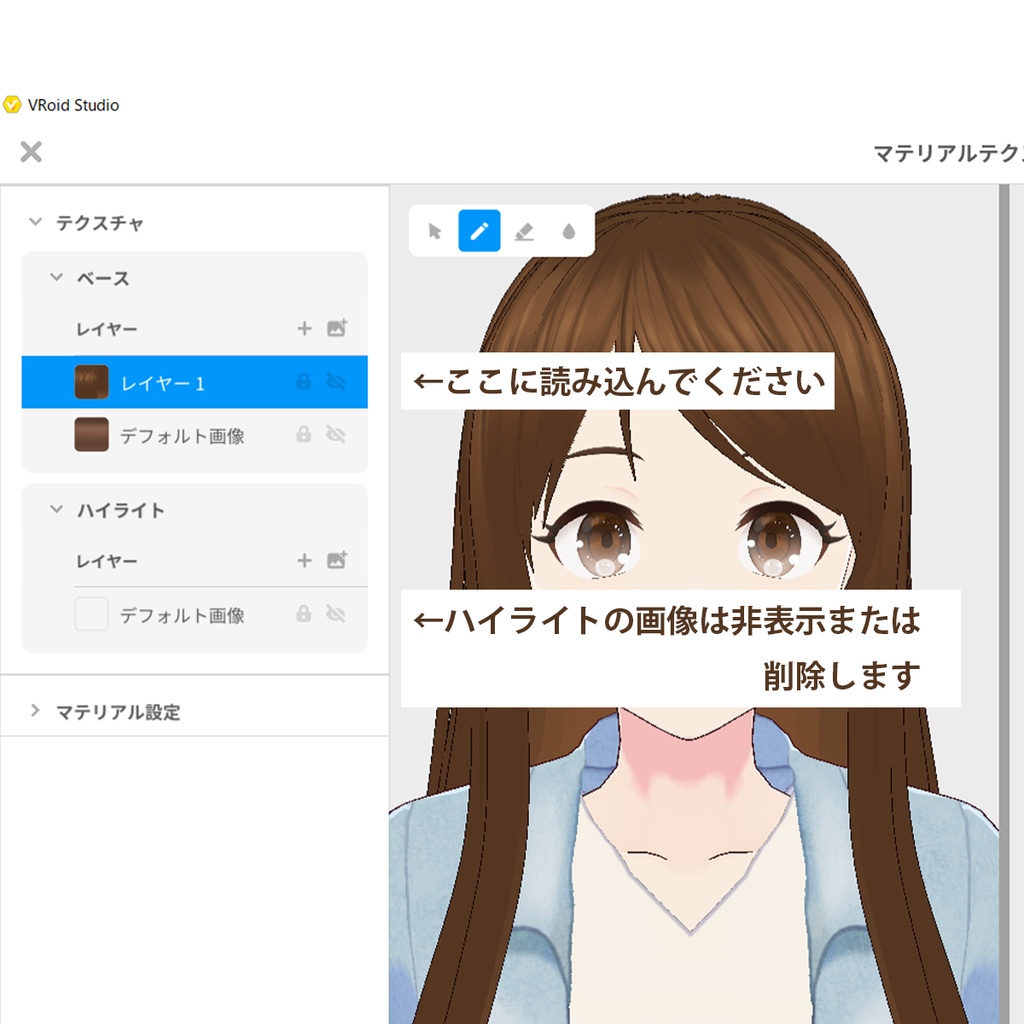Toggle lock on ベース デフォルト画像
1024x1024 pixels.
pyautogui.click(x=304, y=434)
